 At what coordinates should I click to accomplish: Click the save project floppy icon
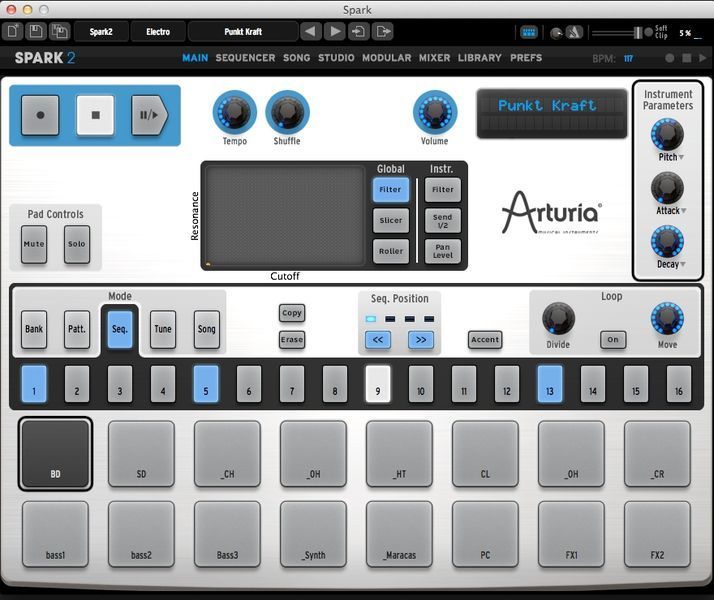click(36, 32)
